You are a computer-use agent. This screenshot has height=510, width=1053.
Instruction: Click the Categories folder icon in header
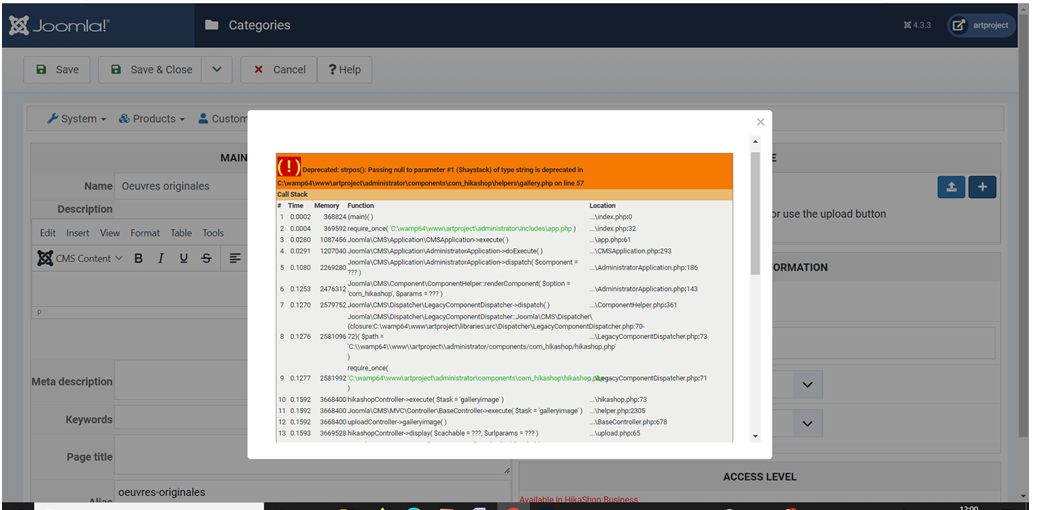[212, 26]
